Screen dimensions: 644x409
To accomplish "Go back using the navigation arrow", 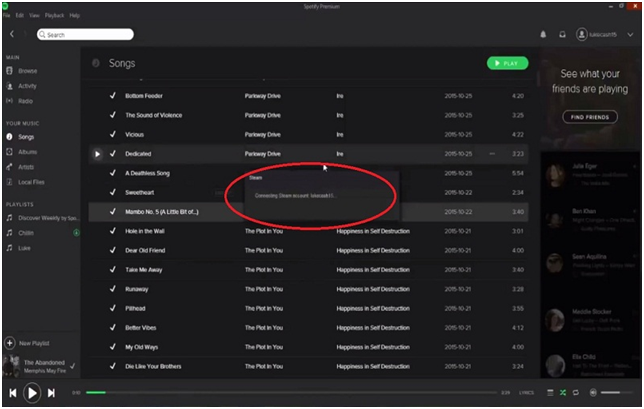I will click(12, 34).
